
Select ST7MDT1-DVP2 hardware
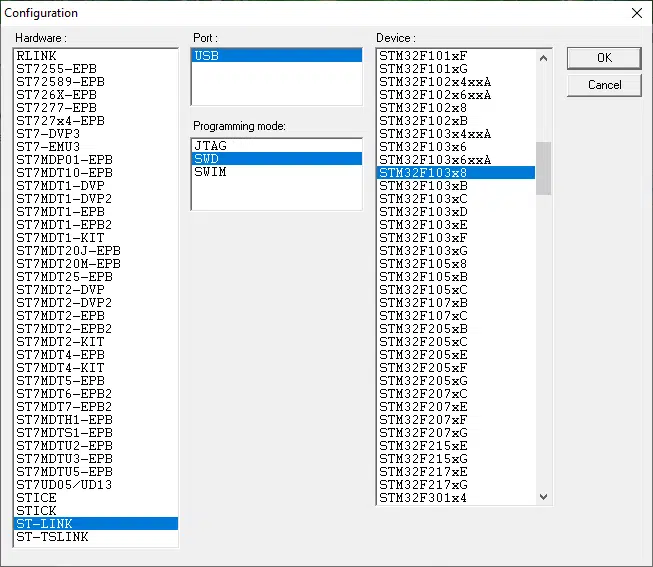click(96, 199)
